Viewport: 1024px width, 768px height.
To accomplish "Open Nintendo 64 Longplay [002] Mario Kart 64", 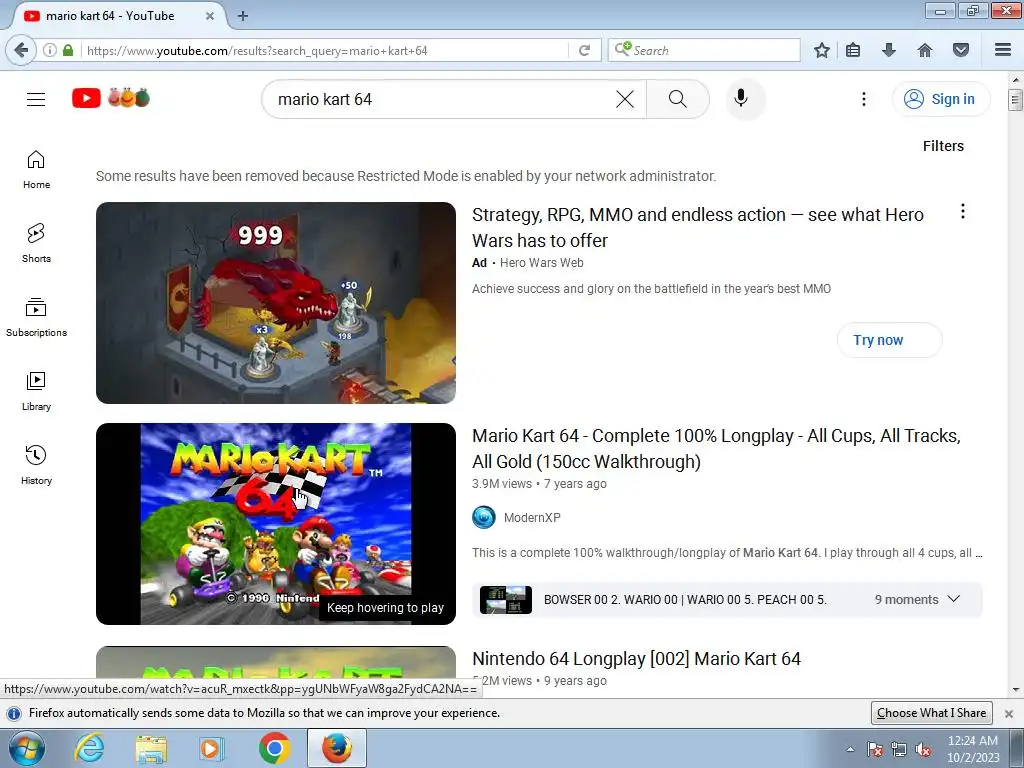I will pyautogui.click(x=636, y=659).
